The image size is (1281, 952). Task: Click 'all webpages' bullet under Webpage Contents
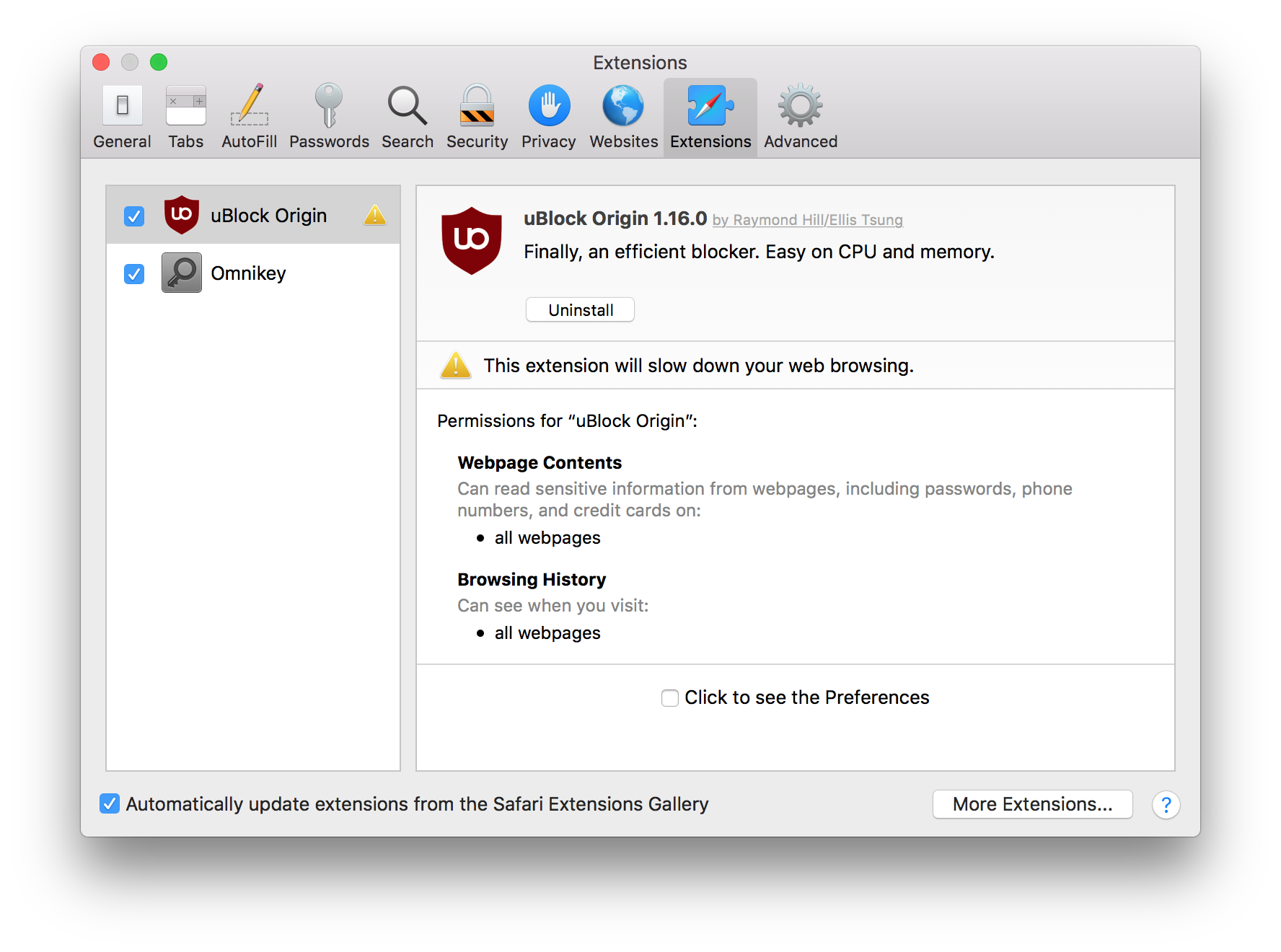click(x=547, y=538)
